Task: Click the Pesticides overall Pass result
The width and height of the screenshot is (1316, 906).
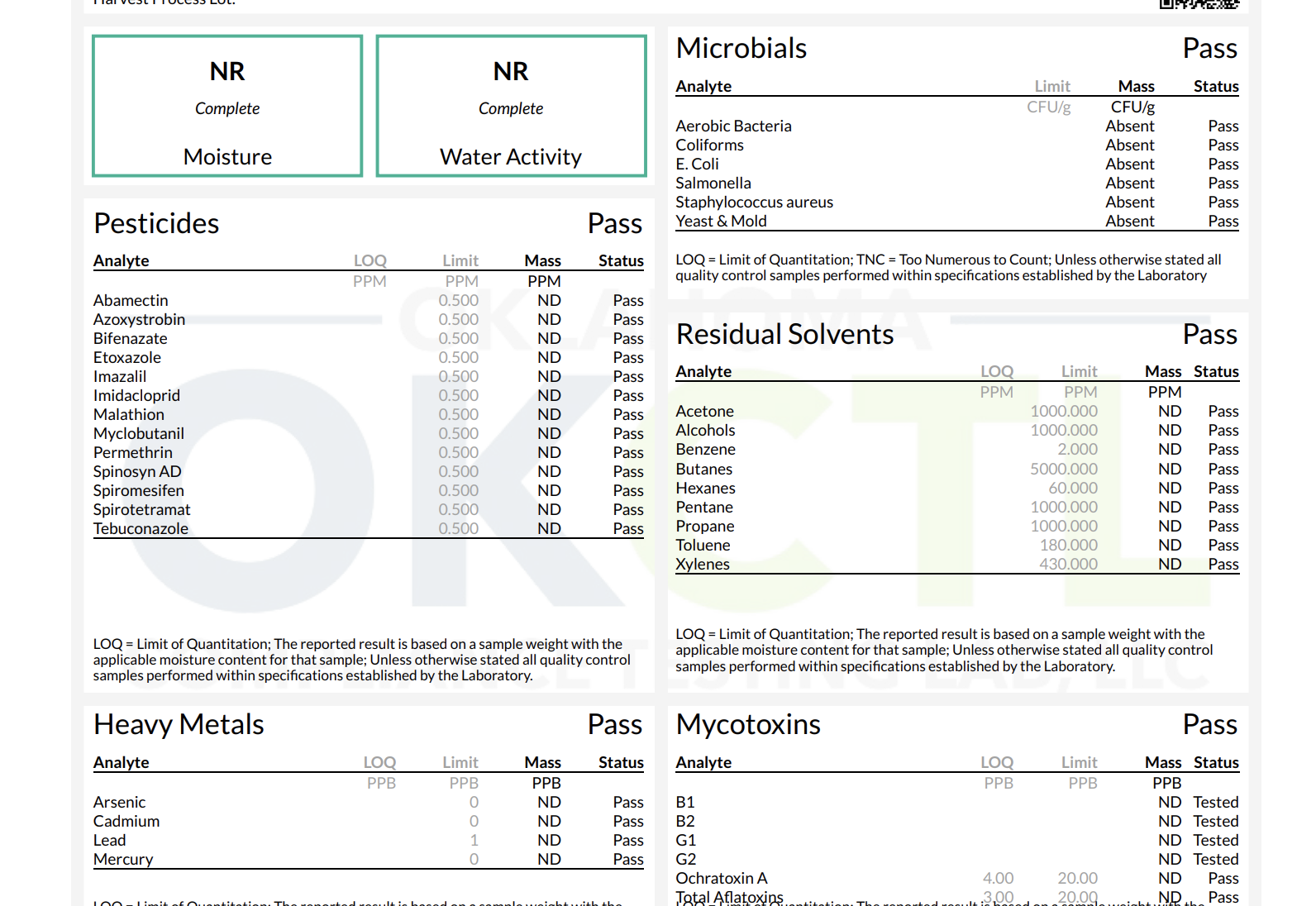Action: pos(615,223)
